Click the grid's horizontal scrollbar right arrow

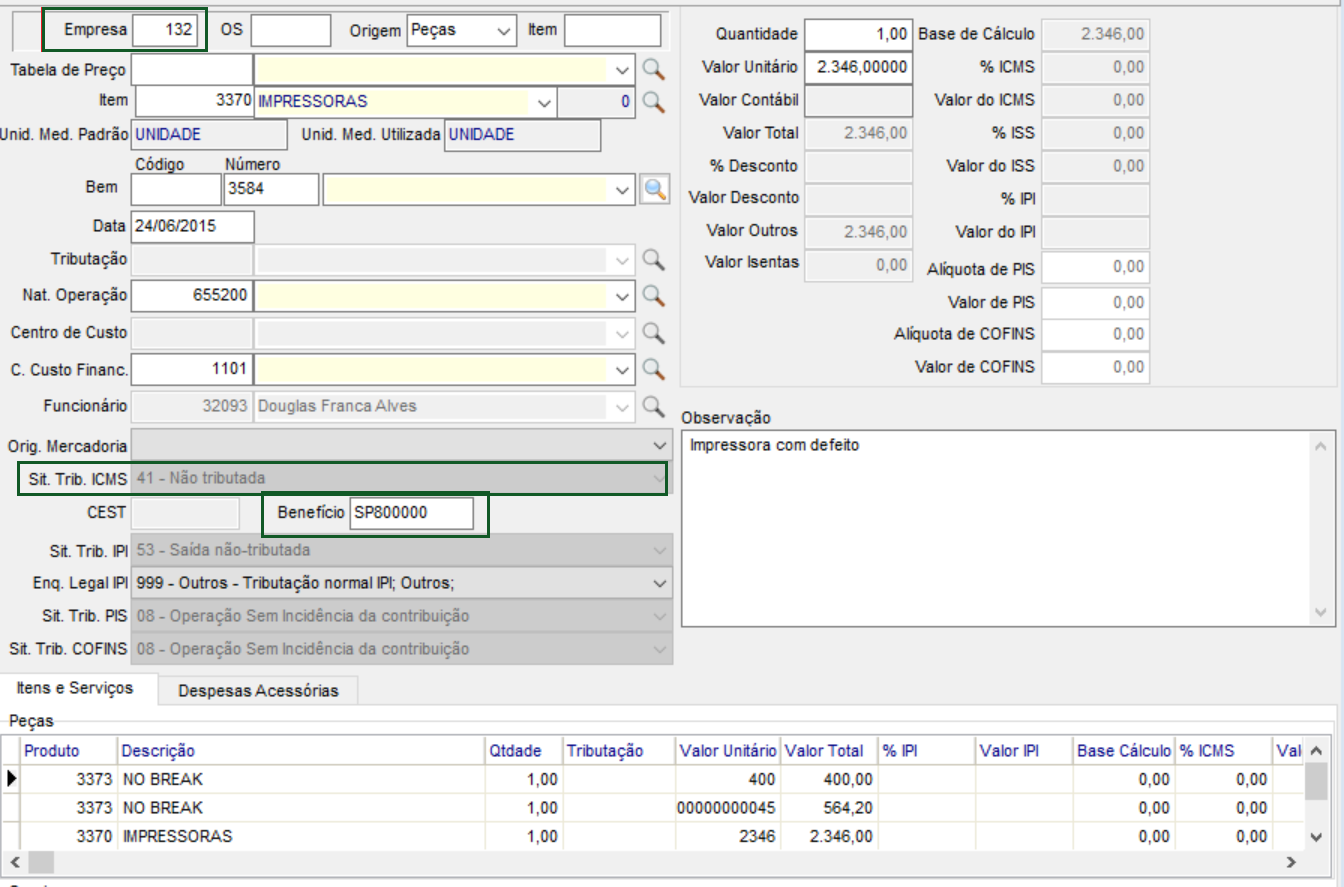(1290, 861)
